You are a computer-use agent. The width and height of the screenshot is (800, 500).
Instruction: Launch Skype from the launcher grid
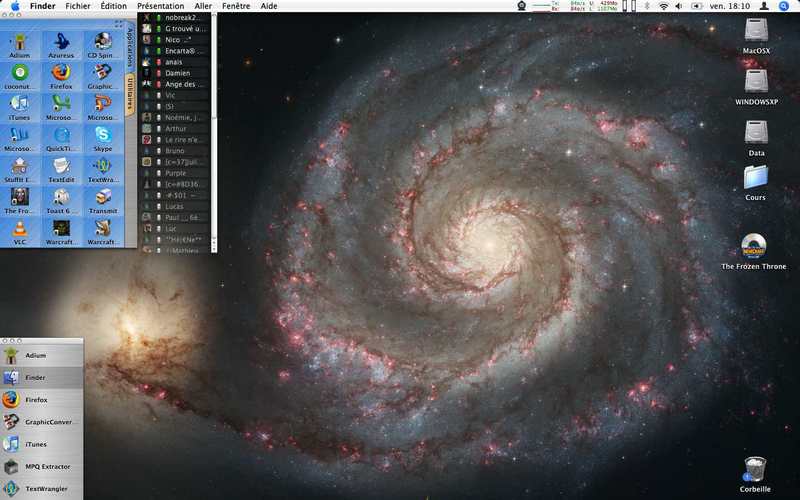102,135
